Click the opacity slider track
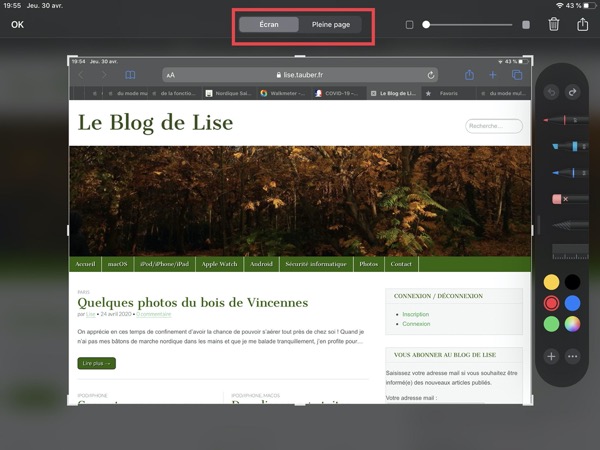The image size is (600, 450). click(x=468, y=24)
